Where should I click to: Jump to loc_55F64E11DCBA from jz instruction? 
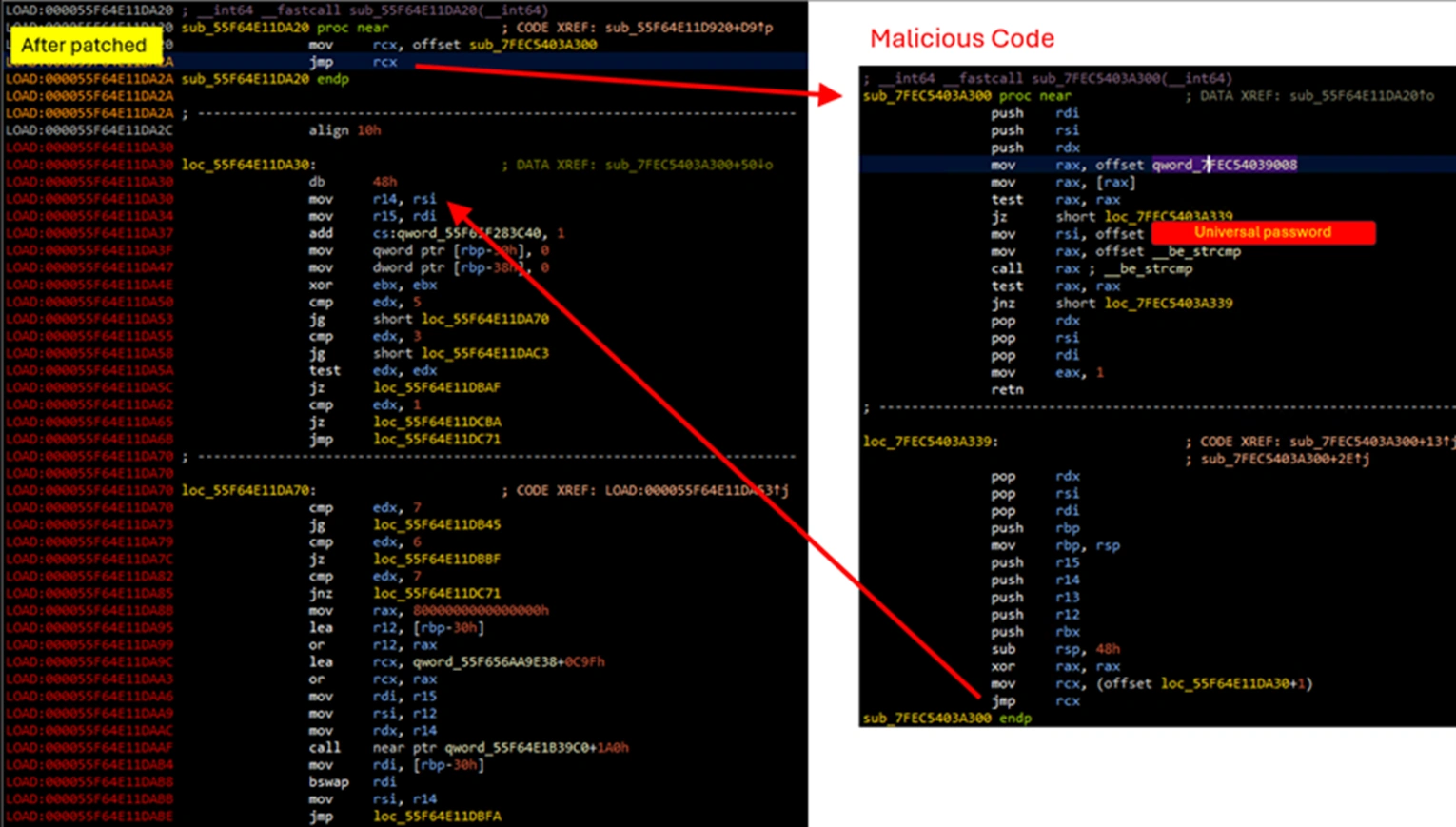pyautogui.click(x=436, y=422)
